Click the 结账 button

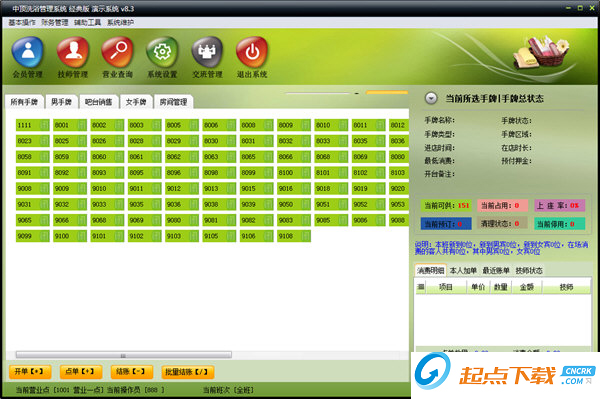click(132, 371)
